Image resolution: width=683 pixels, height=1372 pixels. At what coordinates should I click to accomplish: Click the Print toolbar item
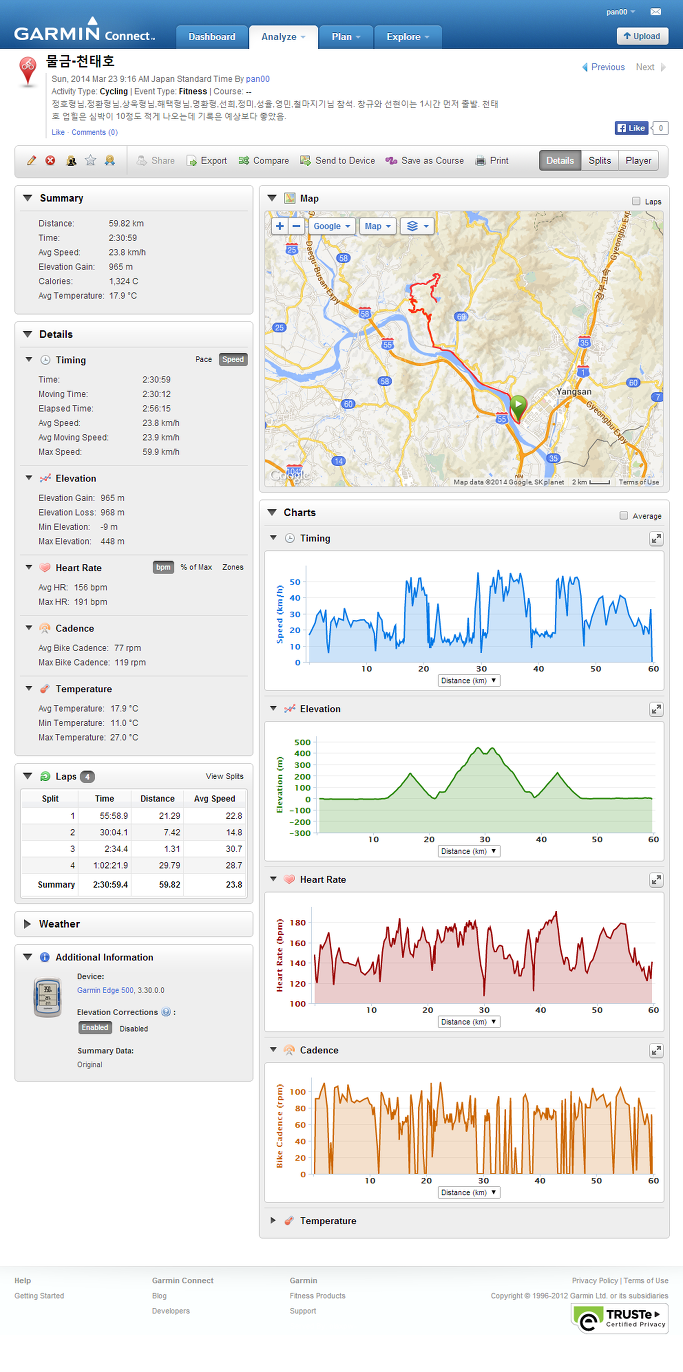[492, 161]
